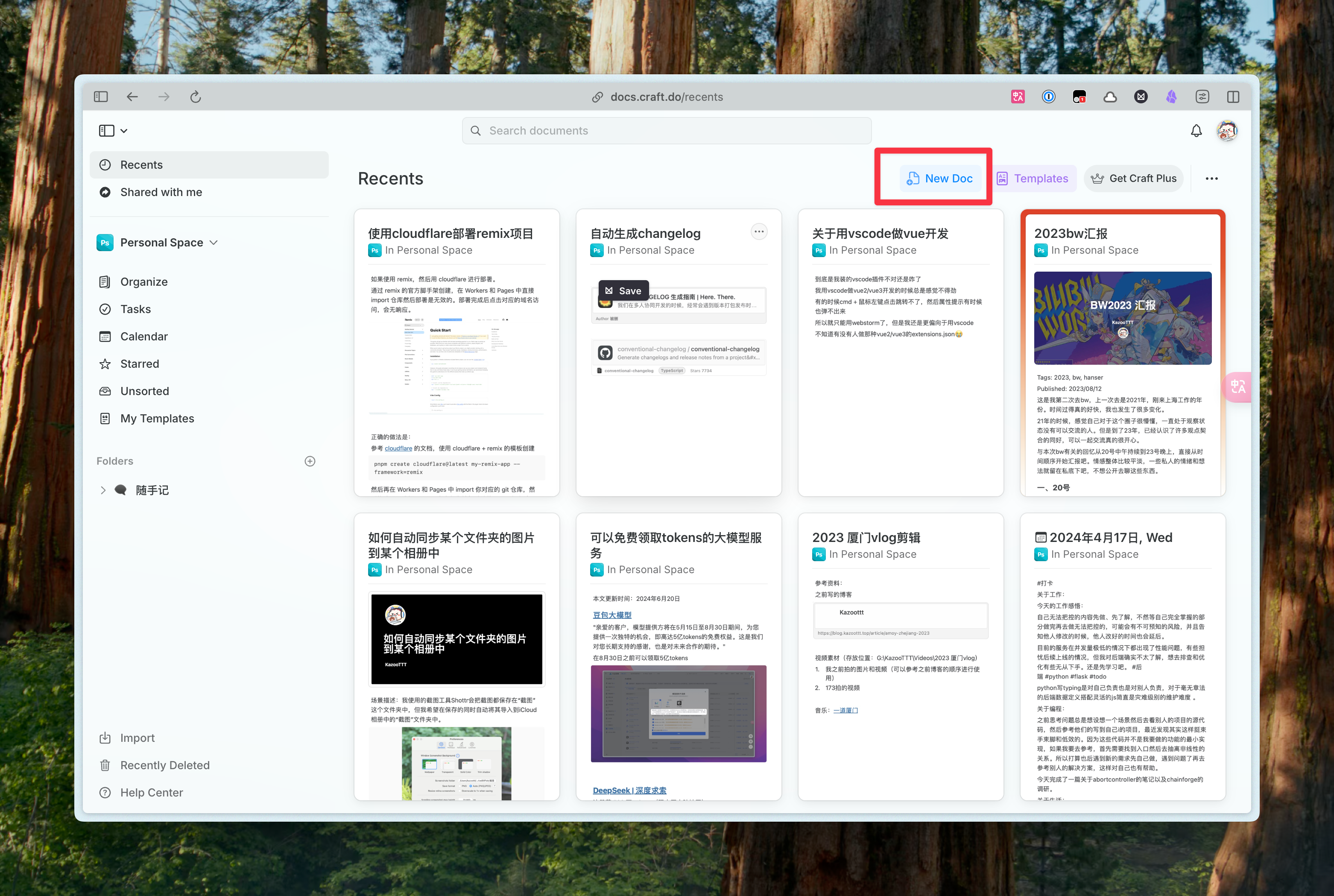Open the 1Password extension icon
This screenshot has width=1334, height=896.
[1048, 97]
